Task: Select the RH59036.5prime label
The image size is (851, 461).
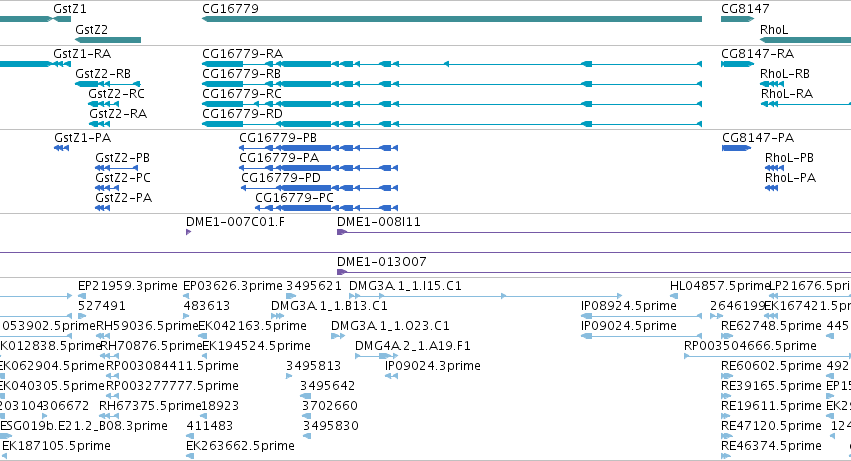Action: [x=147, y=326]
